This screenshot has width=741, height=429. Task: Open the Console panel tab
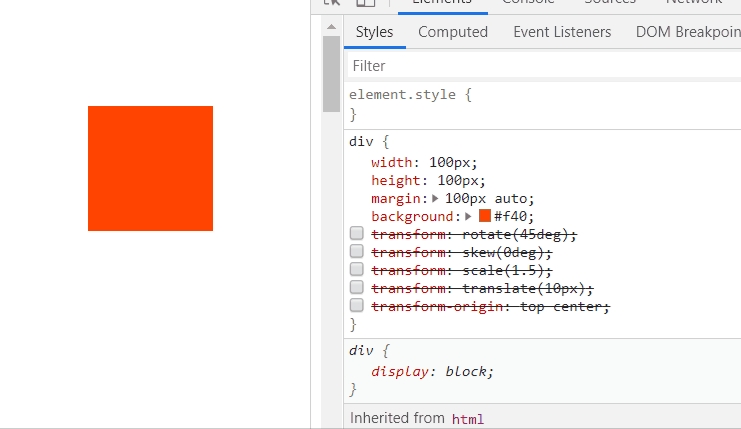click(x=528, y=3)
